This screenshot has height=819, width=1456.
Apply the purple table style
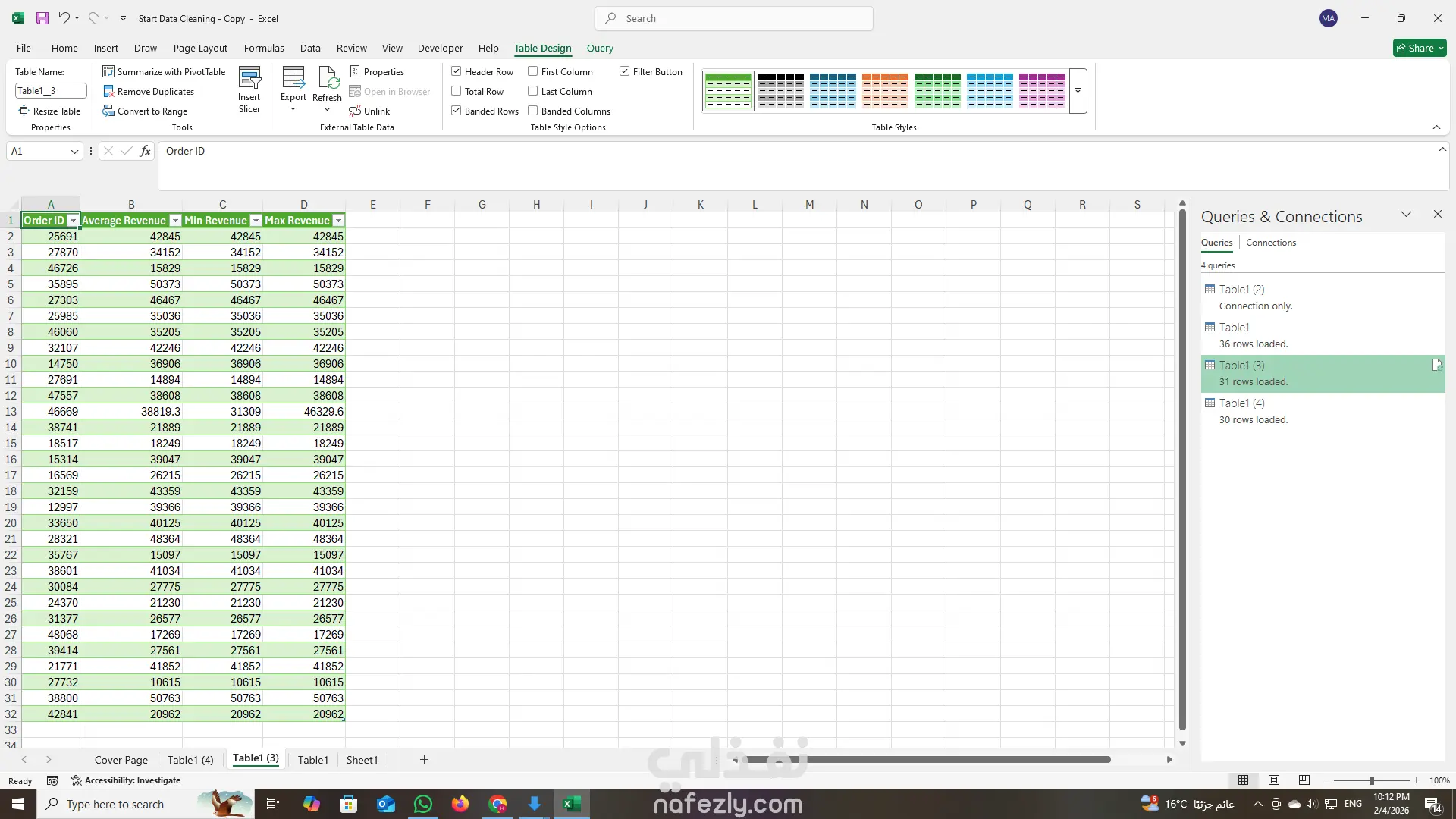pyautogui.click(x=1042, y=90)
